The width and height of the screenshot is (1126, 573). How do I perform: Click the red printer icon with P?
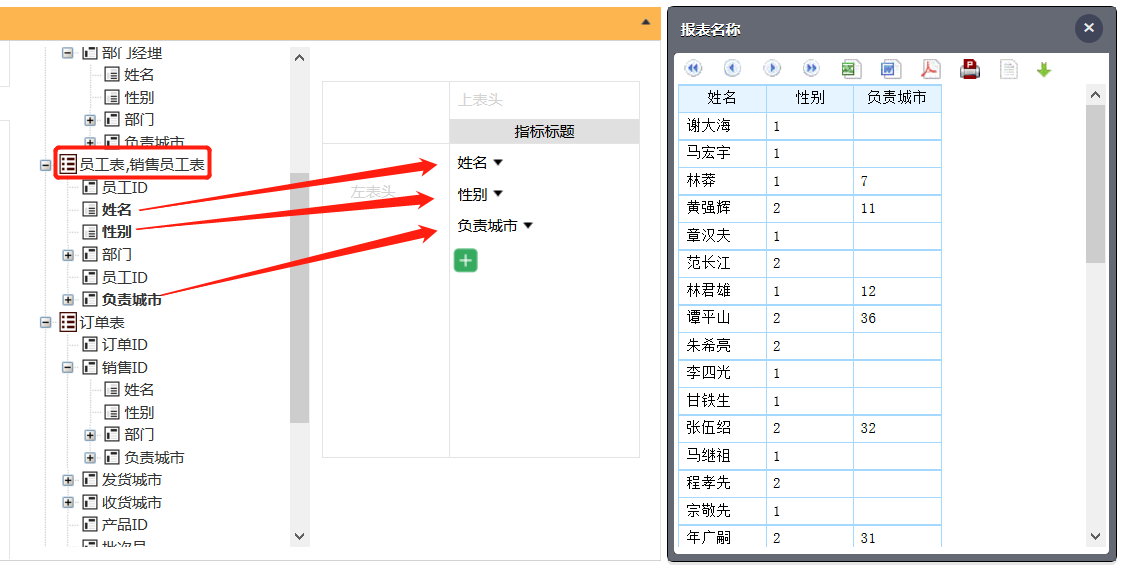970,69
